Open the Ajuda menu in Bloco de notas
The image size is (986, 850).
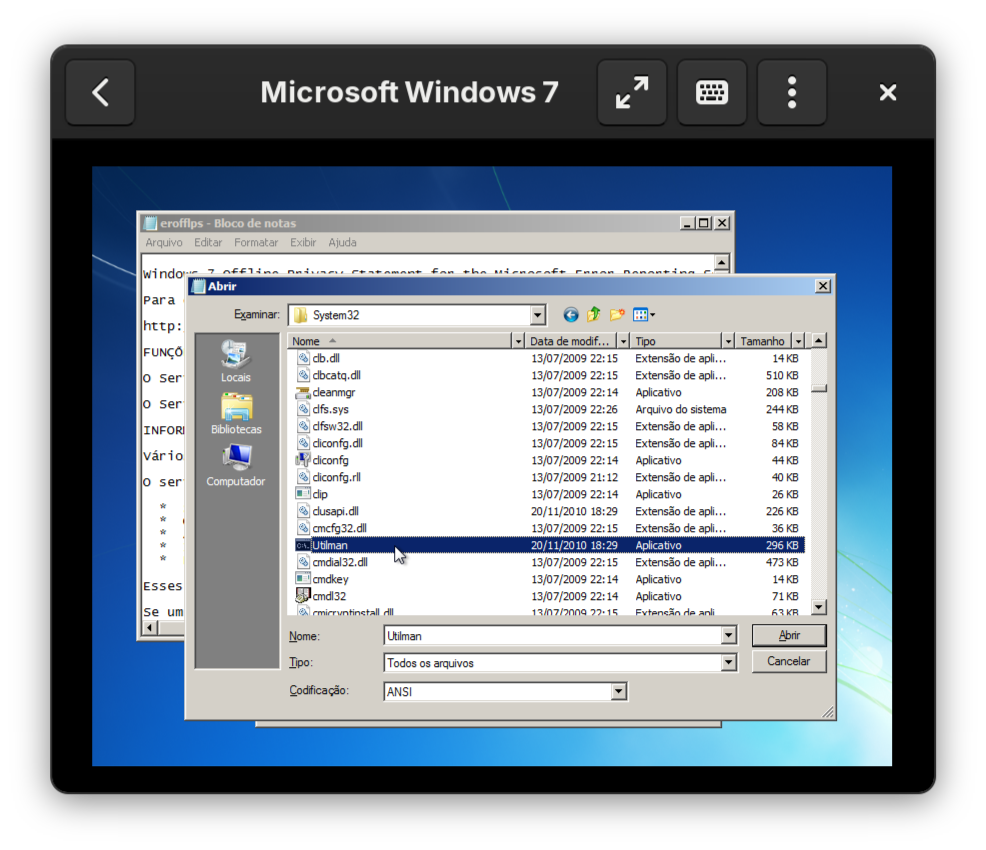point(342,243)
